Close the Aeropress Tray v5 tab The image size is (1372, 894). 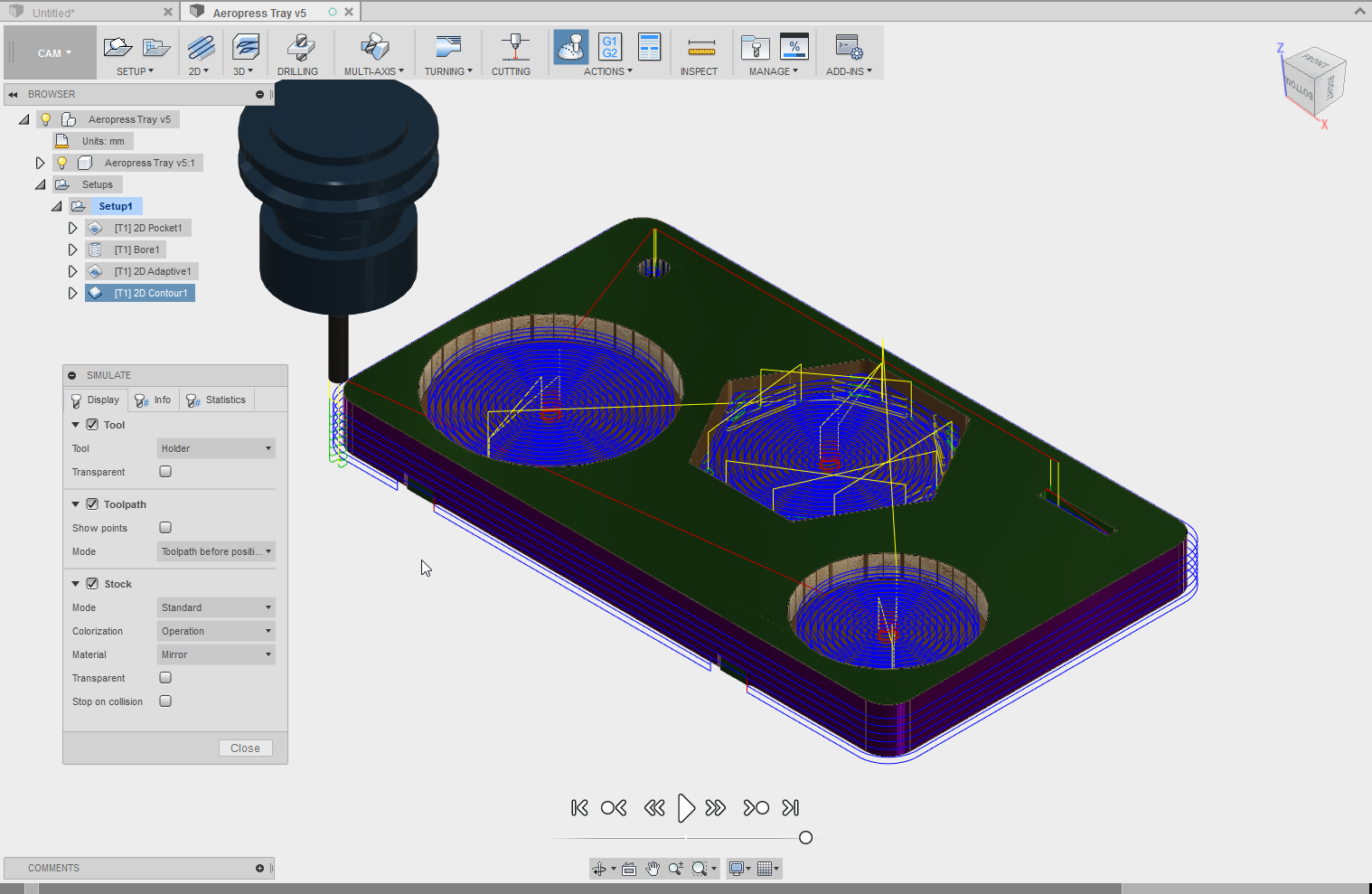[349, 12]
